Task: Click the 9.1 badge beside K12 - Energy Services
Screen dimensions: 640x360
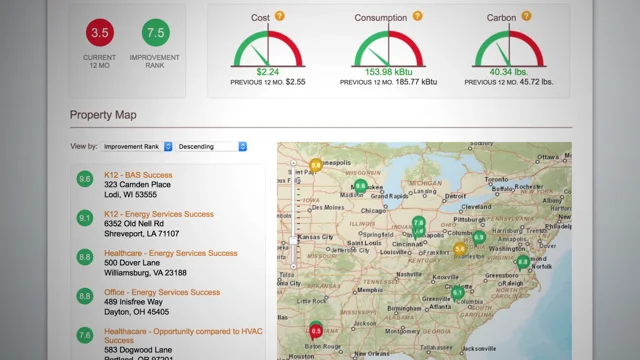Action: pyautogui.click(x=85, y=218)
